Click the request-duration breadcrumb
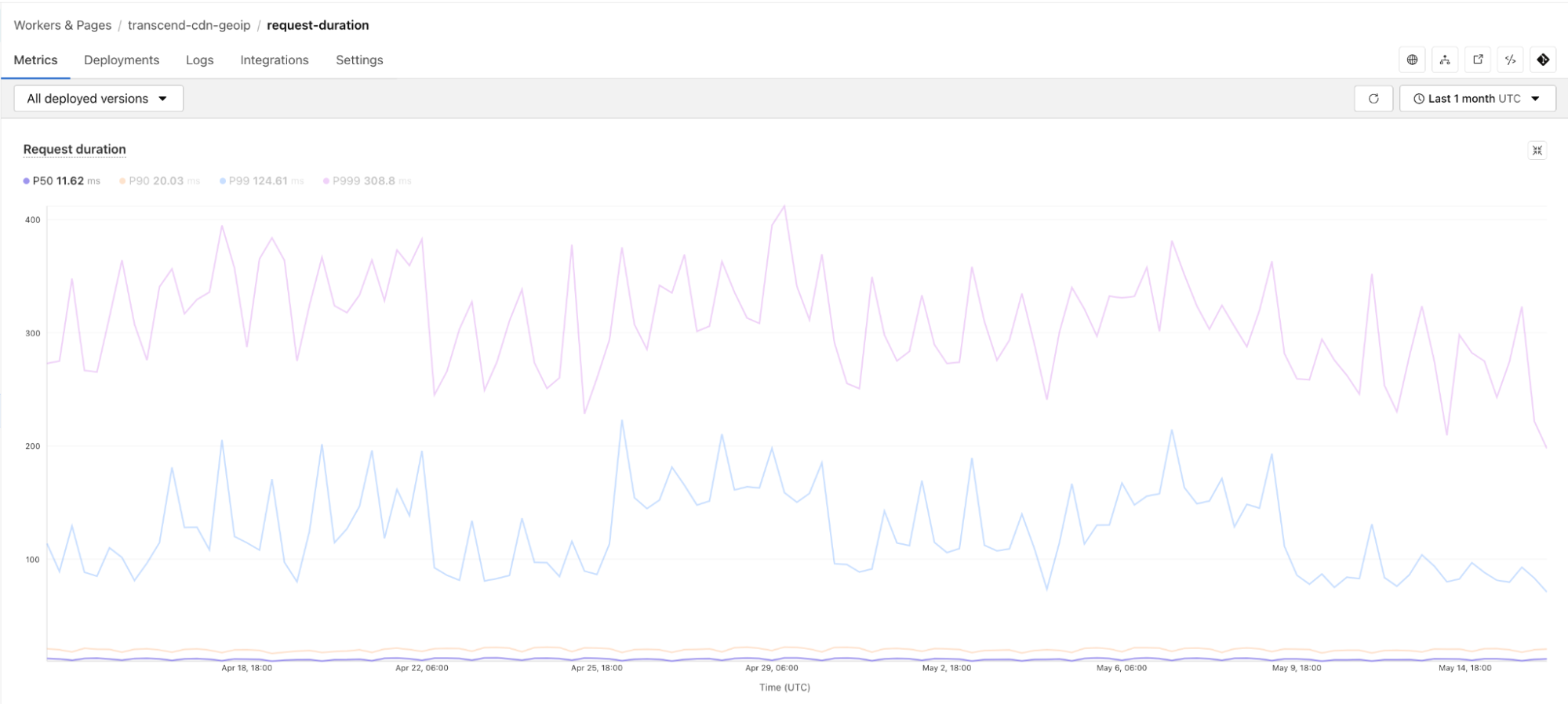1568x704 pixels. point(318,25)
